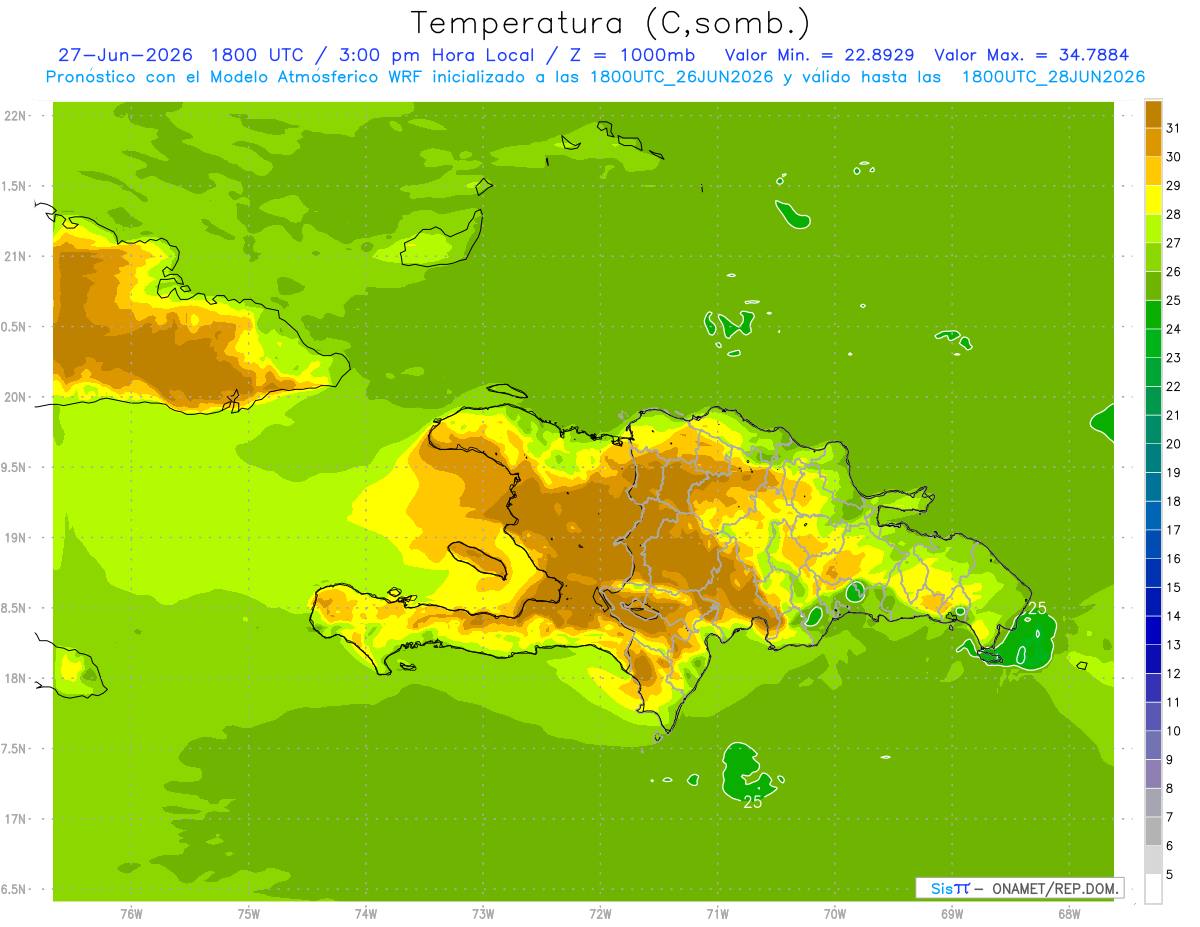Click colorbar label "27"
1200x927 pixels.
pos(1174,243)
